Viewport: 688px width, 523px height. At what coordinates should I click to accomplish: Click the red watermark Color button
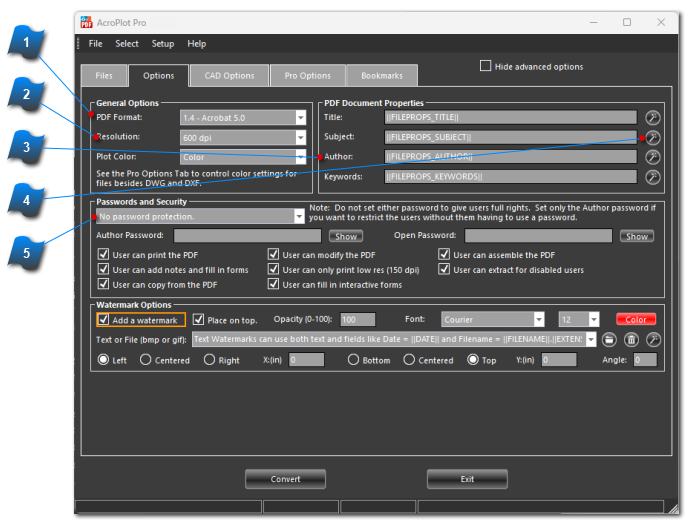(x=636, y=320)
